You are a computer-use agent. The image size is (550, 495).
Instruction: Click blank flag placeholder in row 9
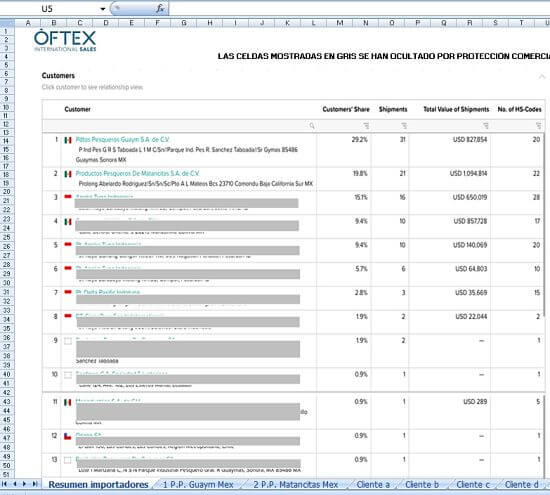coord(68,341)
